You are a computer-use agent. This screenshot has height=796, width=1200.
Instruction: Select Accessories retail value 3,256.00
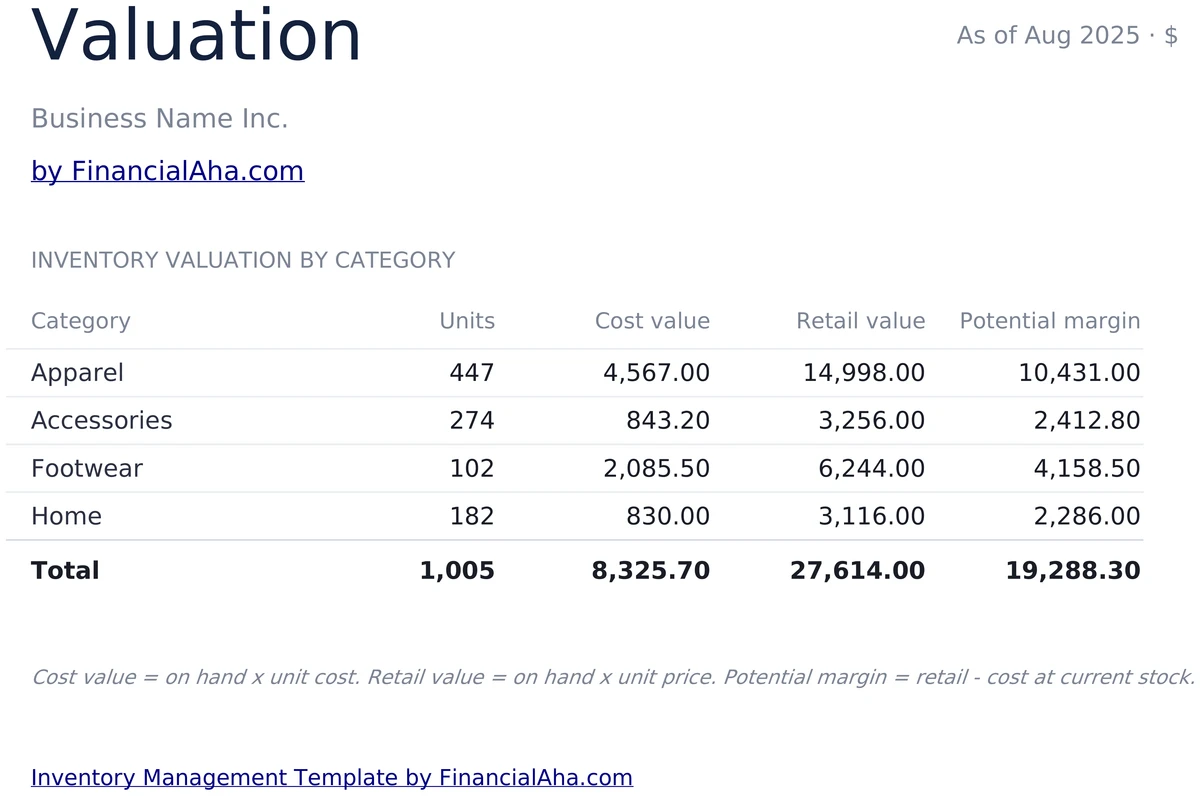(x=872, y=421)
